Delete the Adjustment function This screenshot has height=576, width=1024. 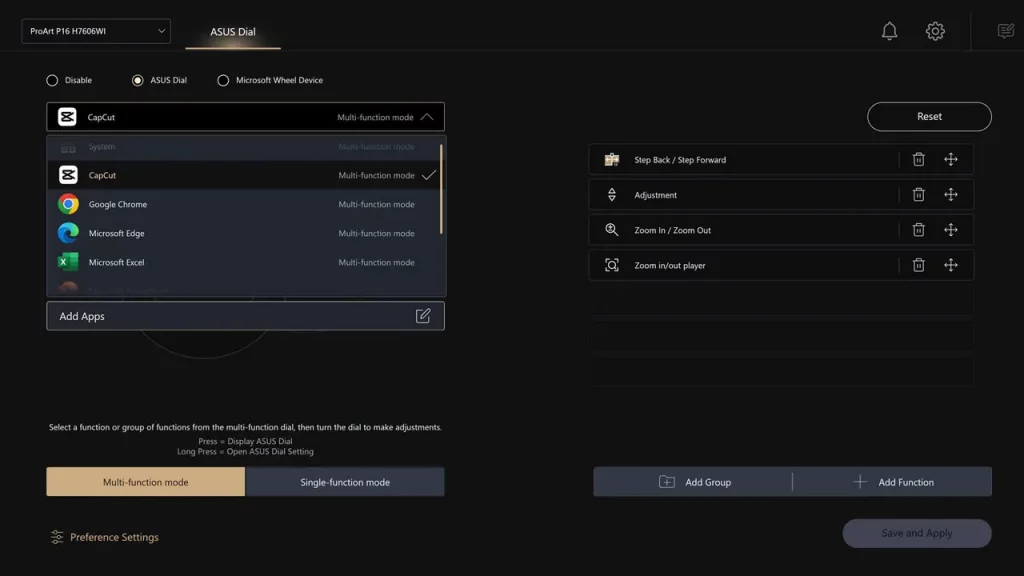(x=918, y=195)
